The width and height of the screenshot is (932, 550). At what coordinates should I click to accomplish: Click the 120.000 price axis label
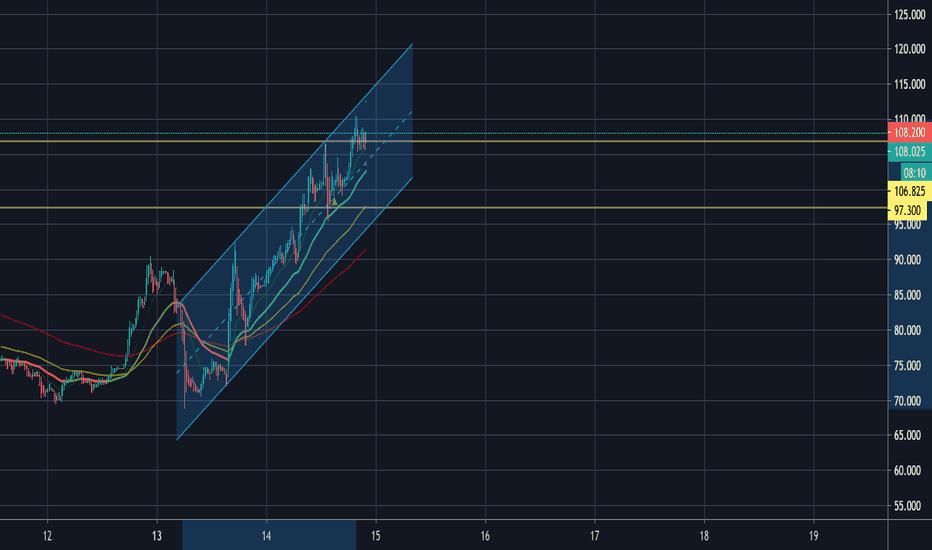click(910, 49)
